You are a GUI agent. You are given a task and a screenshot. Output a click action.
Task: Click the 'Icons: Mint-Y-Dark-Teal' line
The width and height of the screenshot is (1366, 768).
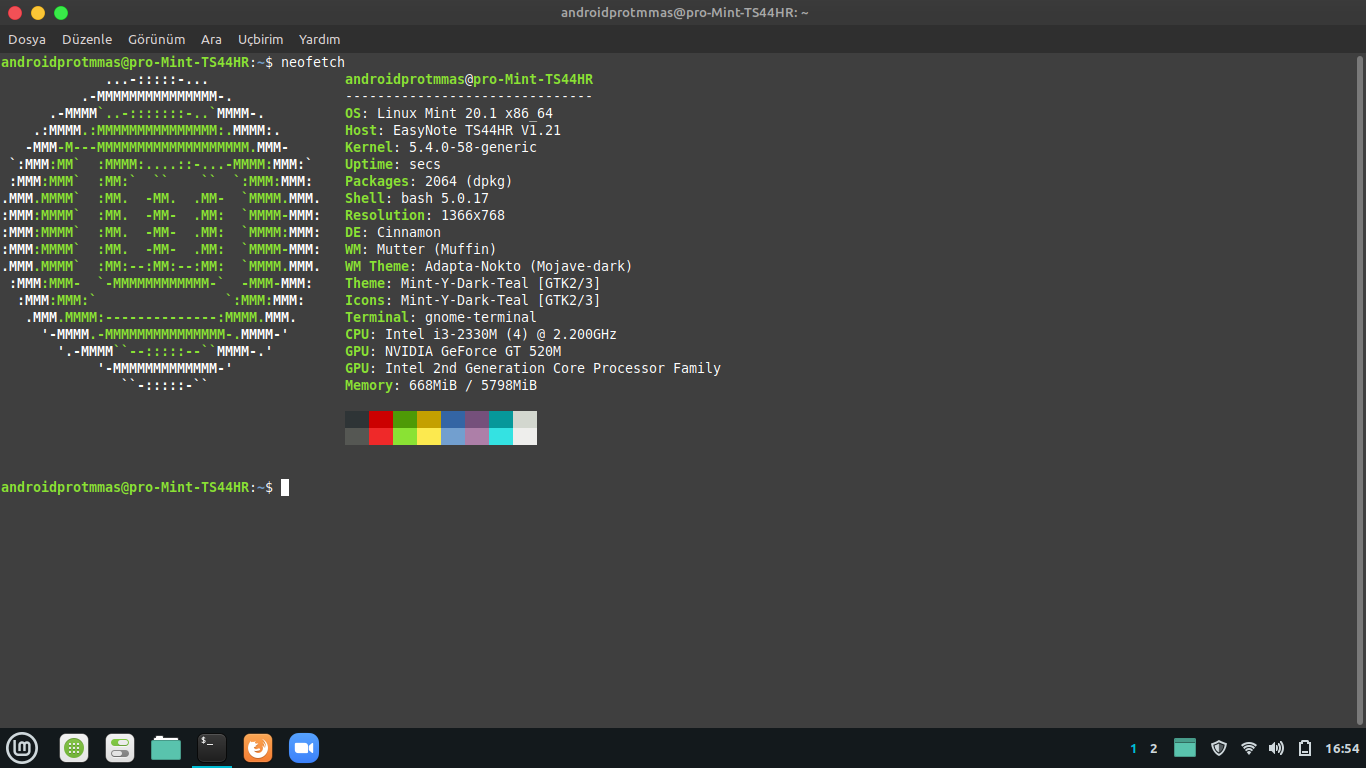coord(473,300)
